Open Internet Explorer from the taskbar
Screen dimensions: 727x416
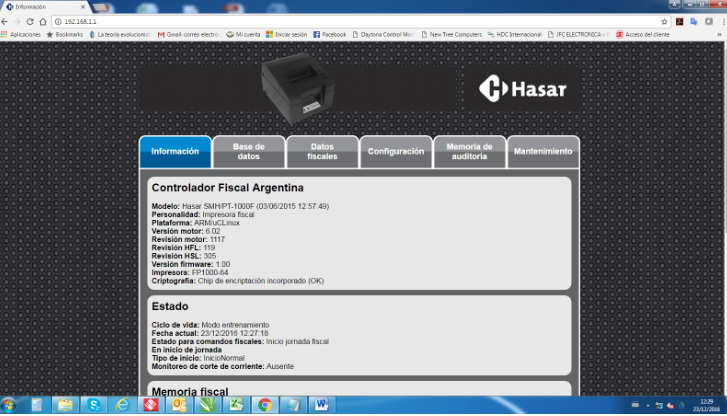click(122, 405)
